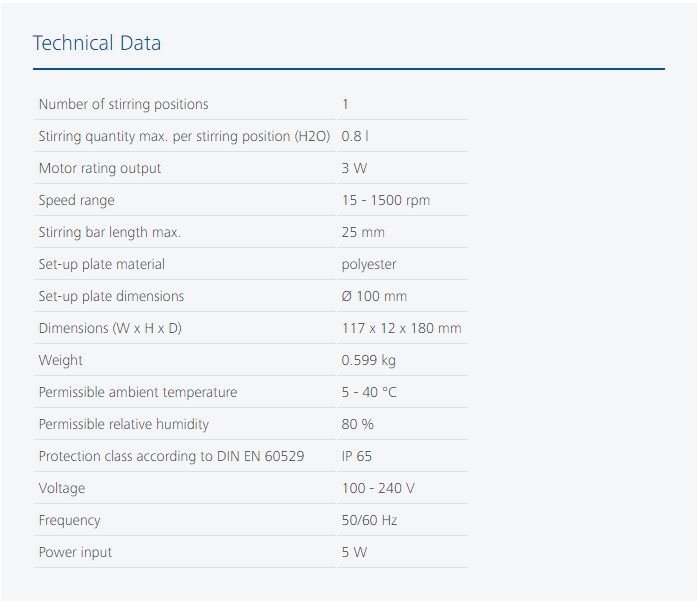
Task: Select the Stirring bar length max. label
Action: coord(110,232)
